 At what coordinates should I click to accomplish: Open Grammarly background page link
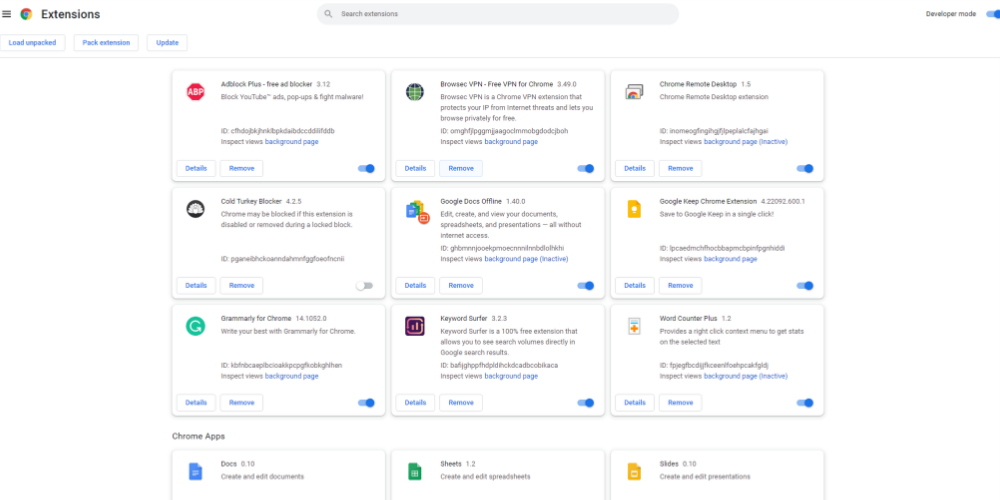coord(291,376)
